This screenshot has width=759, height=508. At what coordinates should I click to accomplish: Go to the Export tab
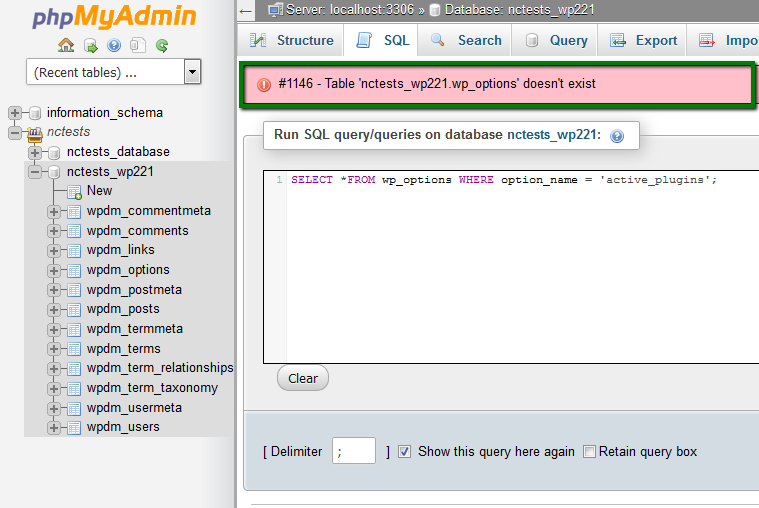tap(643, 40)
